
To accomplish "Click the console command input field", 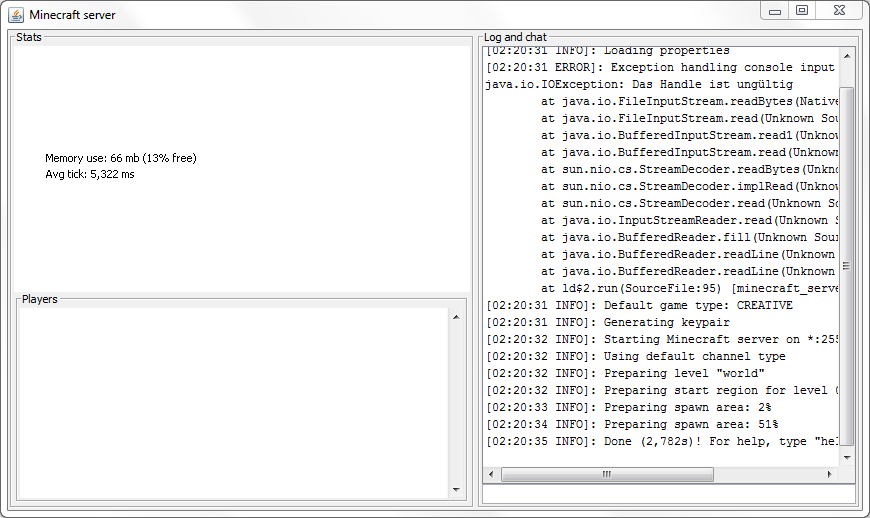I will (669, 494).
